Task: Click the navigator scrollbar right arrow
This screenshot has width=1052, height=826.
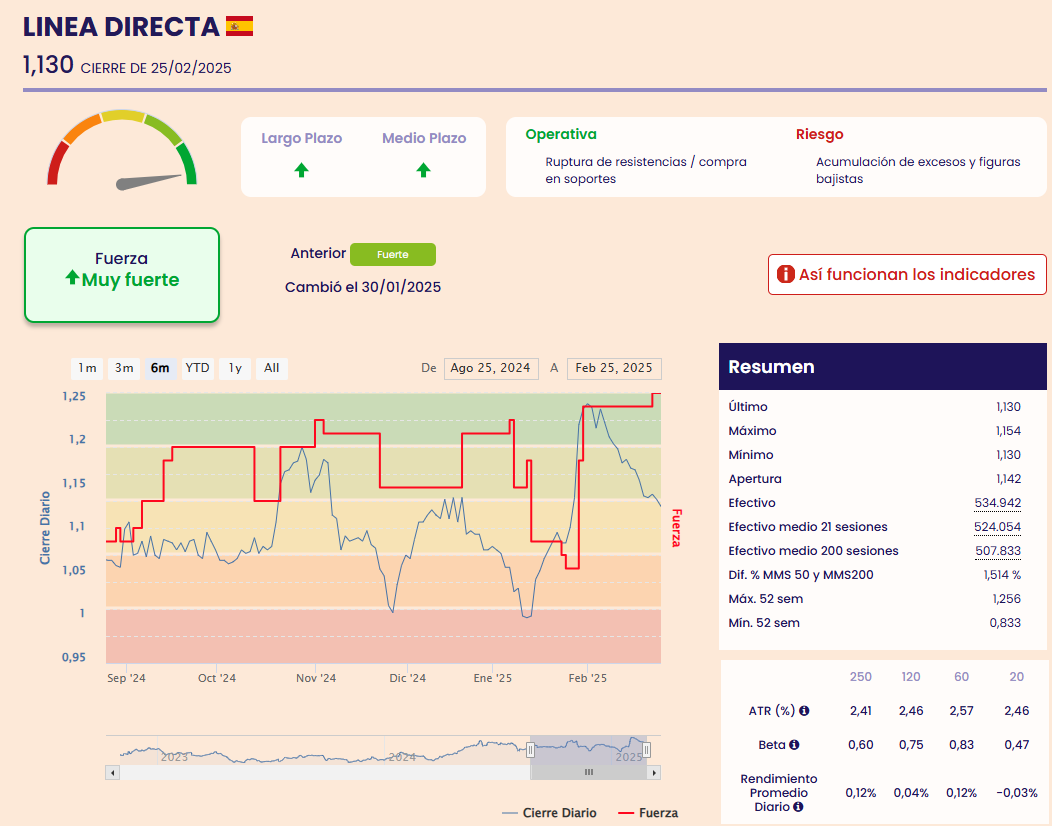Action: tap(654, 772)
